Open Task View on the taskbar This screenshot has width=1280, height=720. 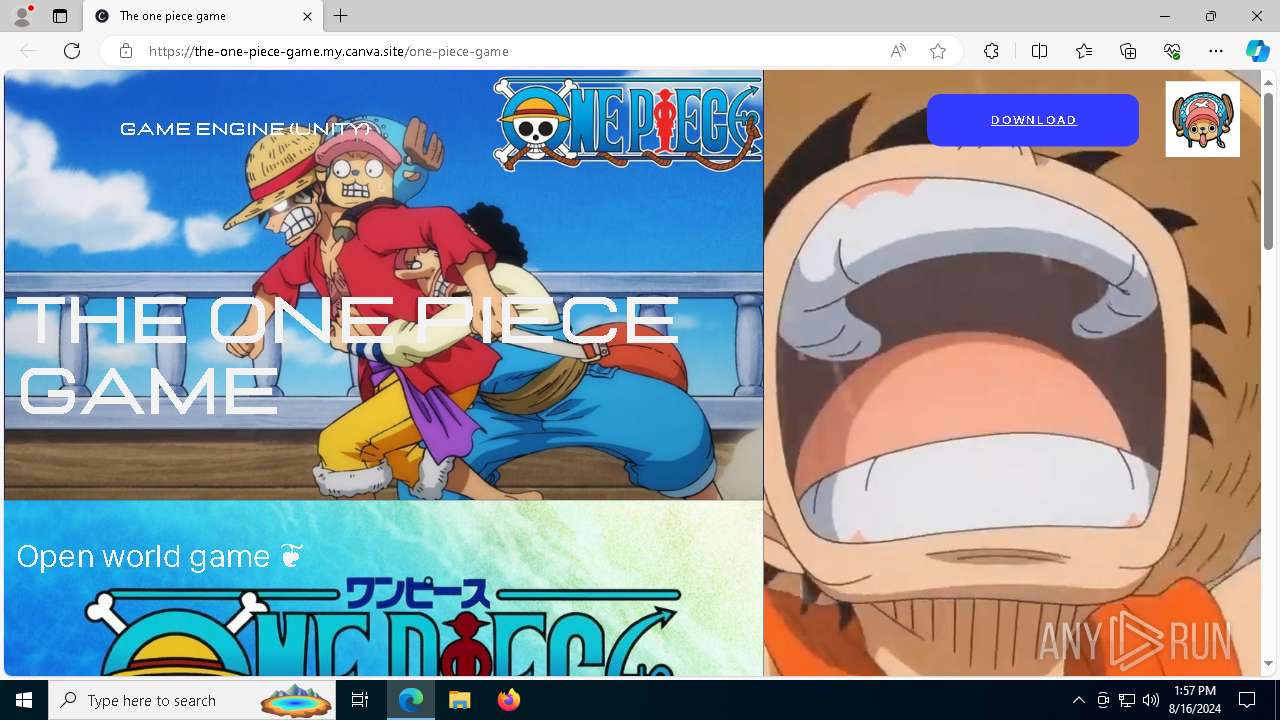pyautogui.click(x=360, y=700)
